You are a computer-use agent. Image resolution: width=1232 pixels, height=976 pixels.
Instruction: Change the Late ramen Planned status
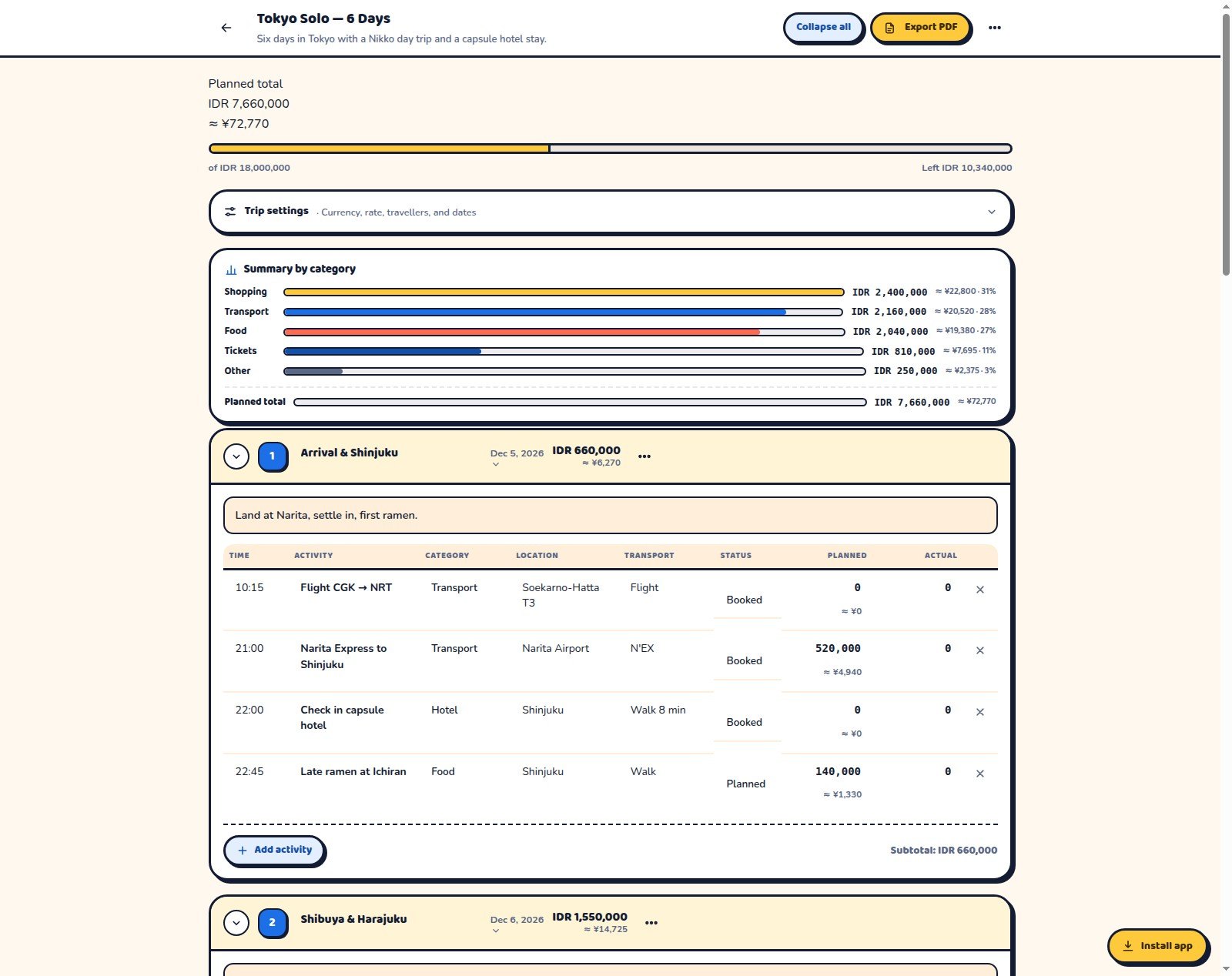(x=747, y=784)
